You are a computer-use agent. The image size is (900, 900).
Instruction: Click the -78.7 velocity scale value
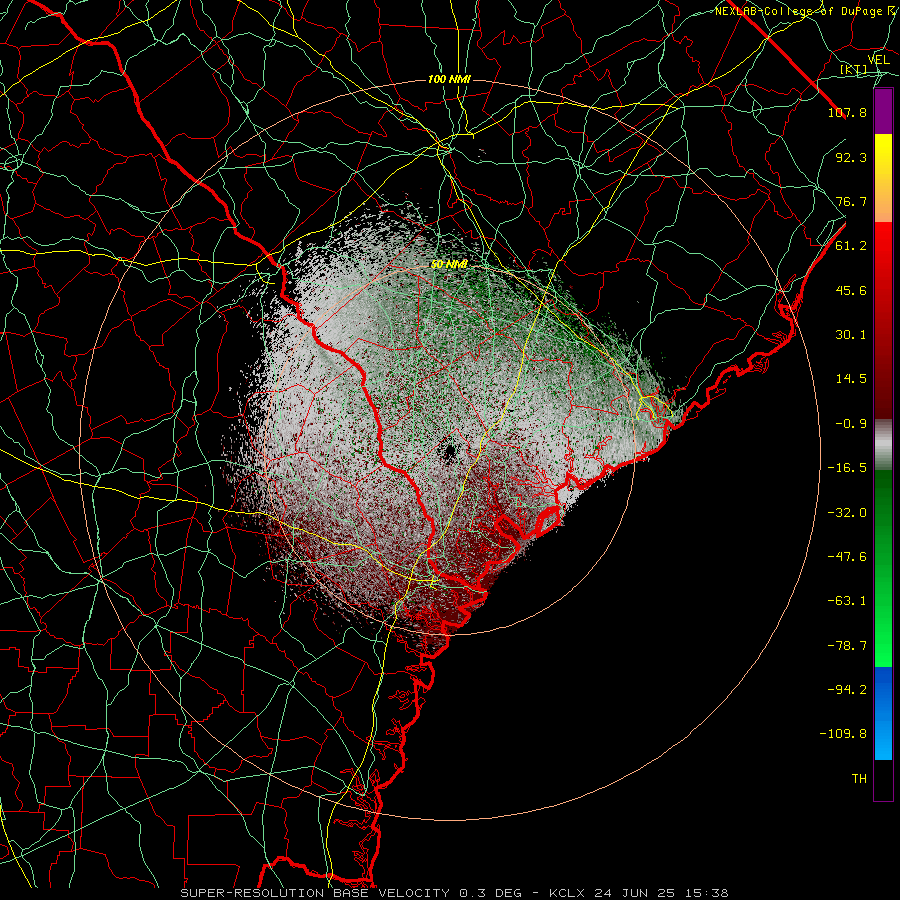pyautogui.click(x=847, y=646)
